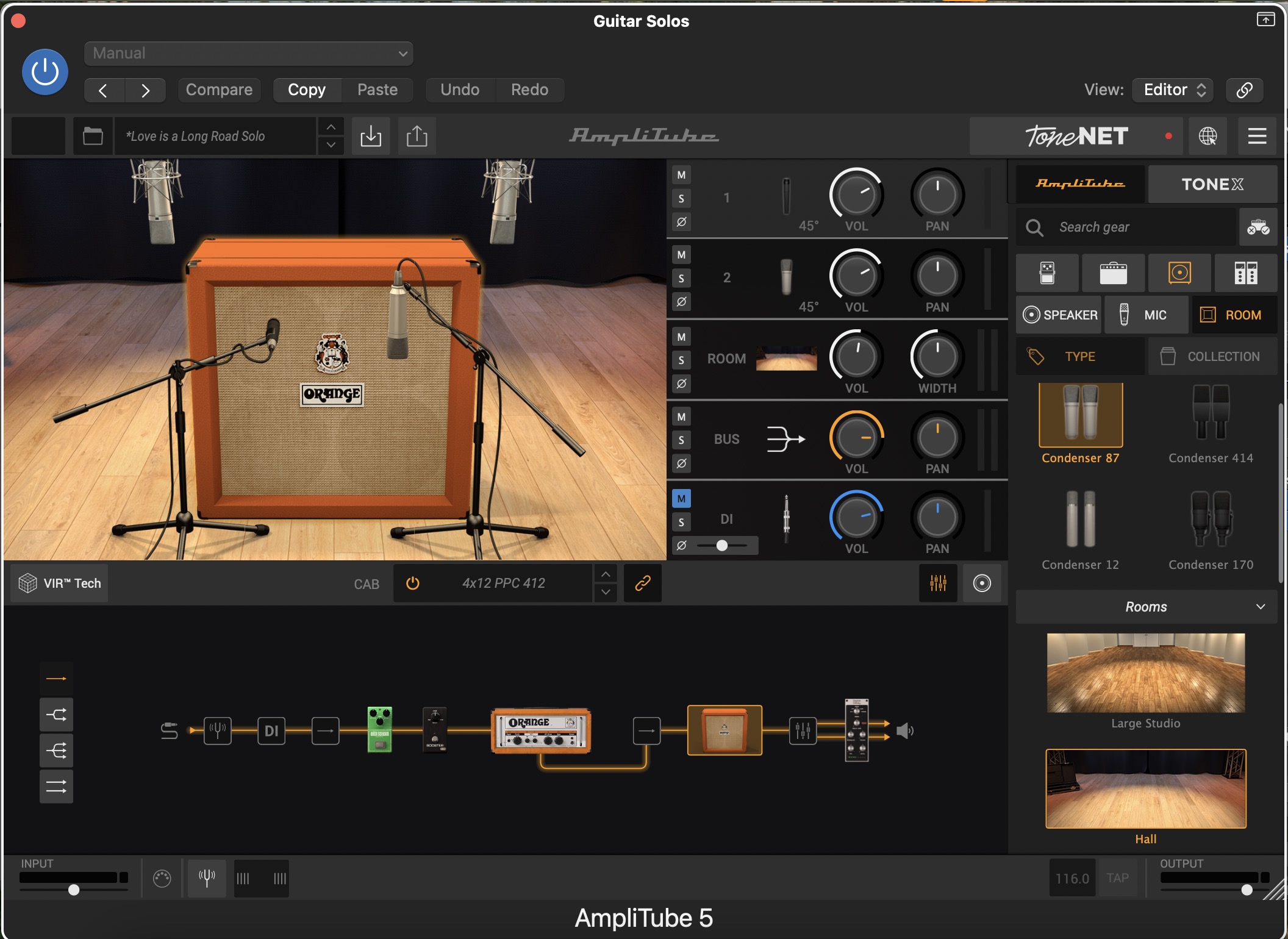Click the TAP tempo button
The height and width of the screenshot is (939, 1288).
tap(1117, 878)
